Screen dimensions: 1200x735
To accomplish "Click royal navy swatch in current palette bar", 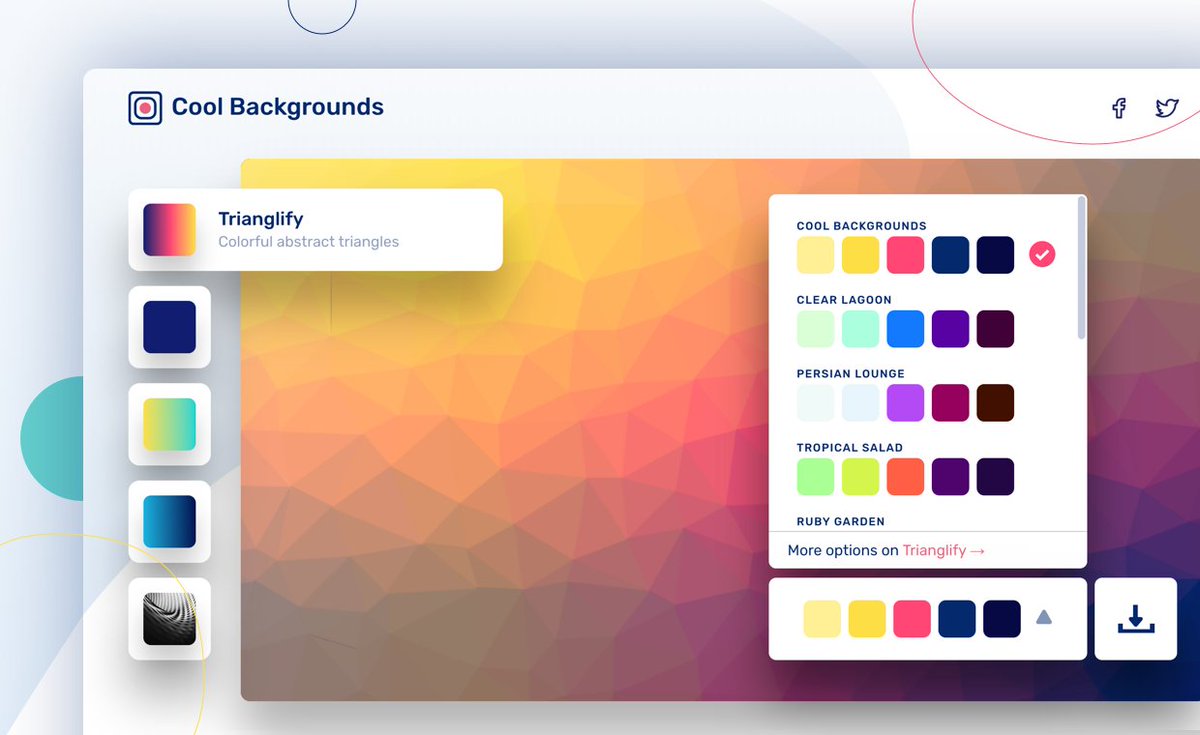I will tap(957, 619).
